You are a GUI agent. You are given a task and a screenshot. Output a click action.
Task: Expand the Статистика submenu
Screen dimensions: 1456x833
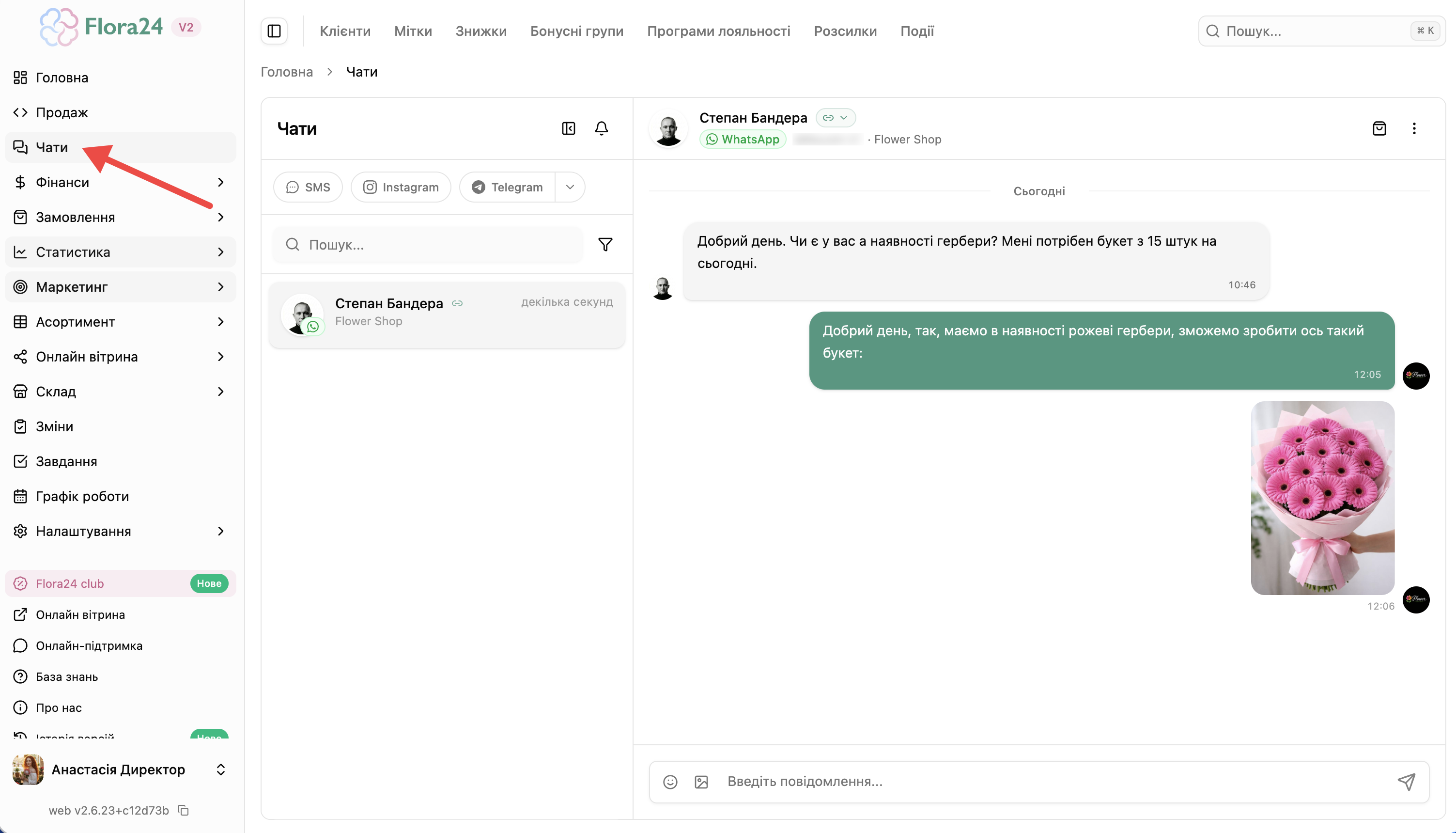(221, 252)
